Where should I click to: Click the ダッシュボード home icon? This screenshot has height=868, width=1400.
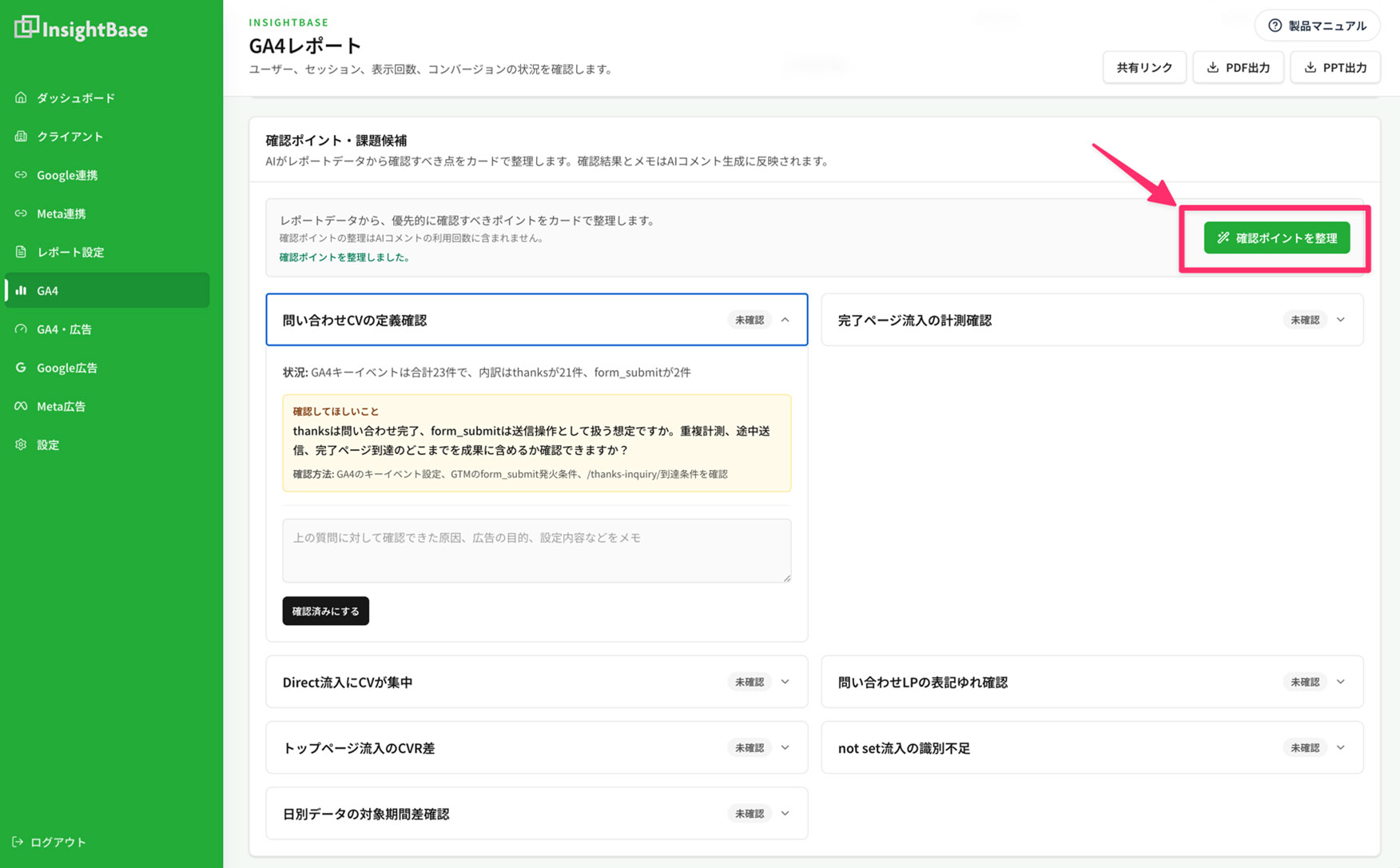pyautogui.click(x=21, y=98)
